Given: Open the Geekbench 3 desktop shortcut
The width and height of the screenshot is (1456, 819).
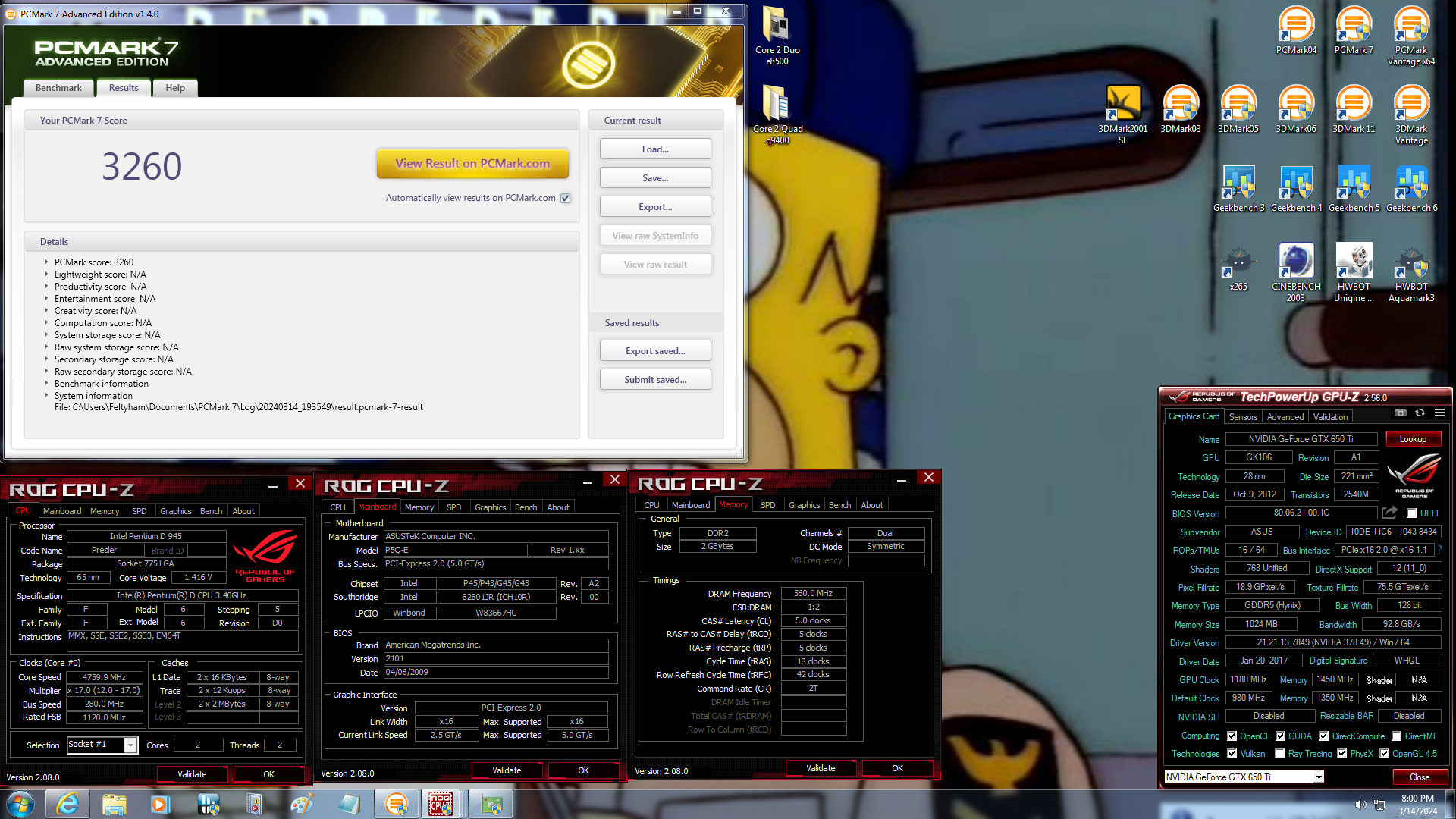Looking at the screenshot, I should (x=1238, y=188).
